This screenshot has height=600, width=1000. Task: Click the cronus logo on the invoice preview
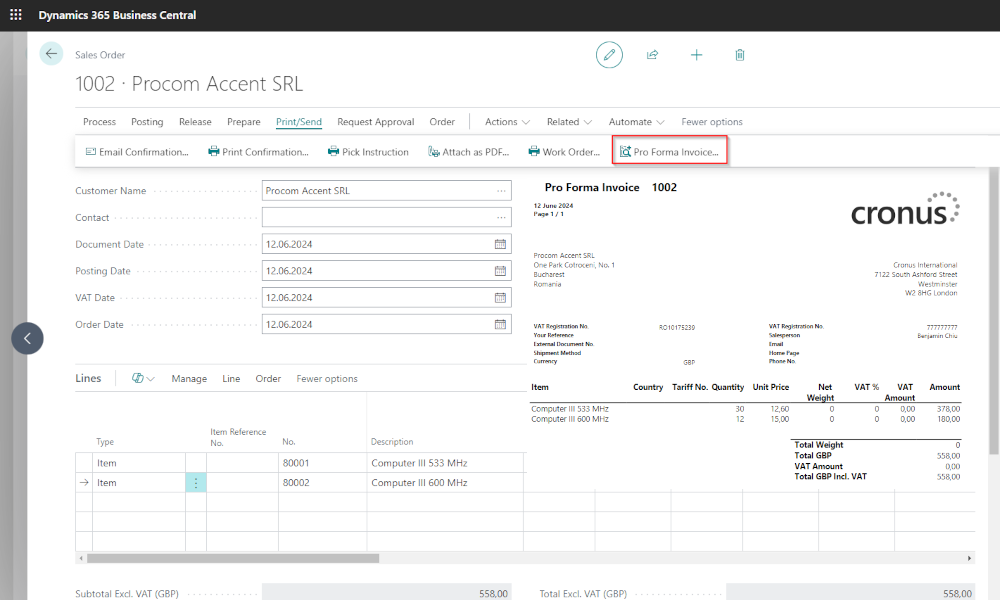[905, 209]
